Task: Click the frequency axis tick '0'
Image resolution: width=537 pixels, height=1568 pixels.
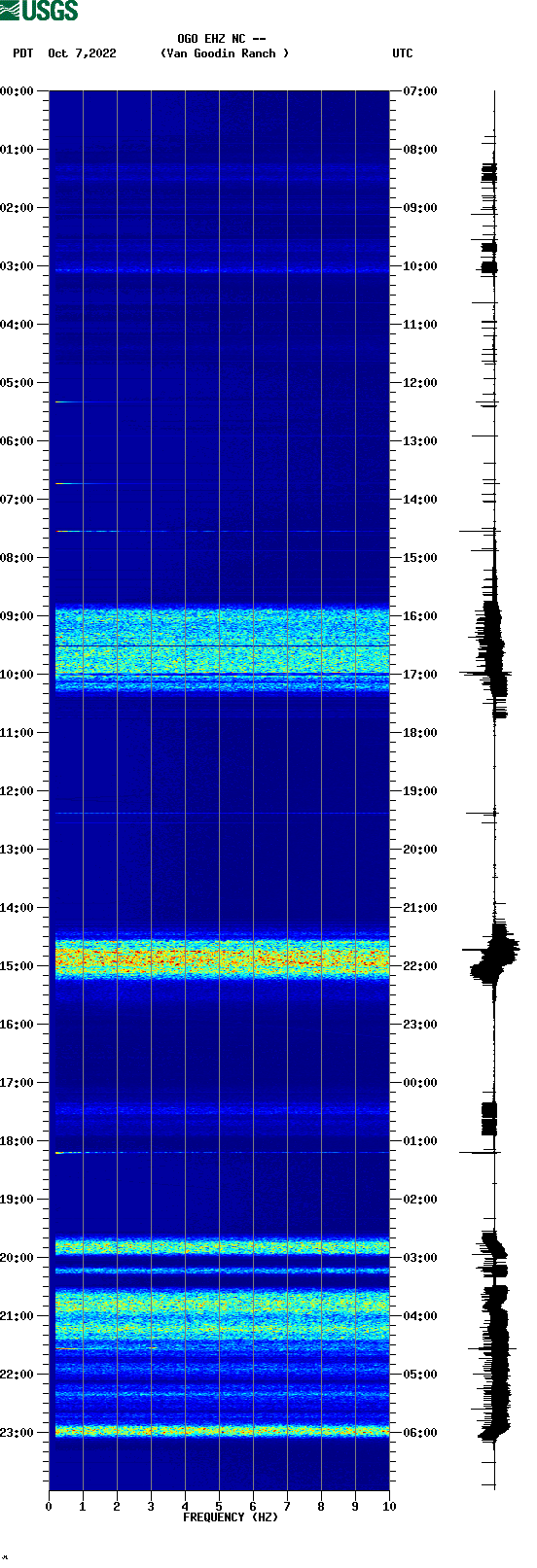Action: (49, 1507)
